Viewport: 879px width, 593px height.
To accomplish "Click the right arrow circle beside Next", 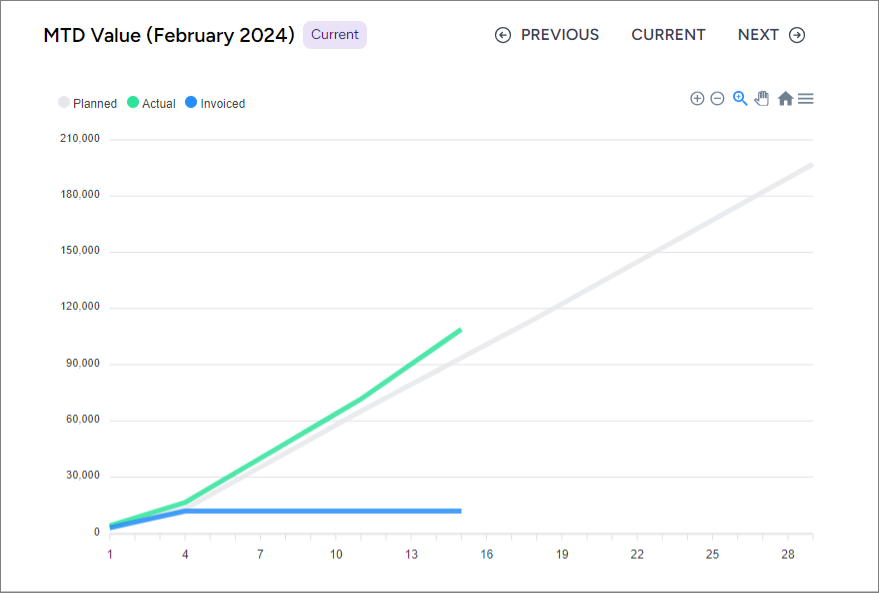I will point(797,35).
